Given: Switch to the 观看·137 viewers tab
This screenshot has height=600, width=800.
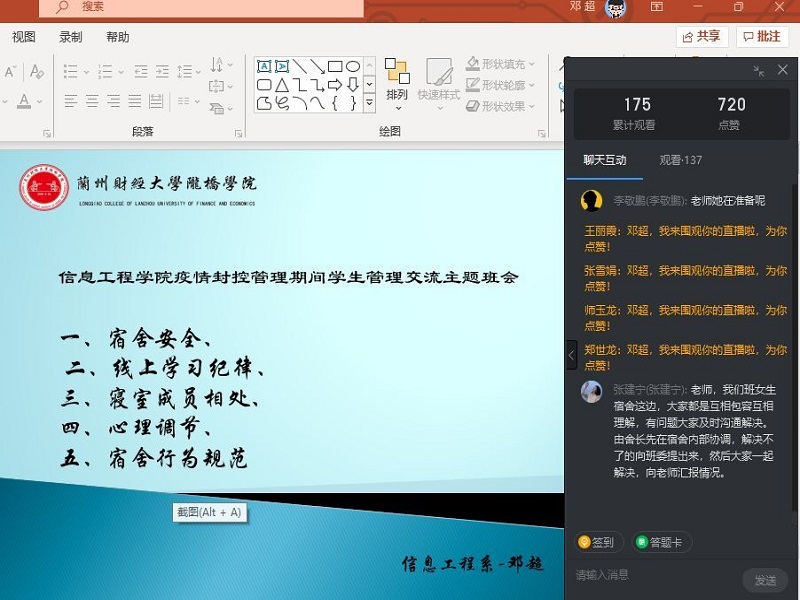Looking at the screenshot, I should [680, 160].
